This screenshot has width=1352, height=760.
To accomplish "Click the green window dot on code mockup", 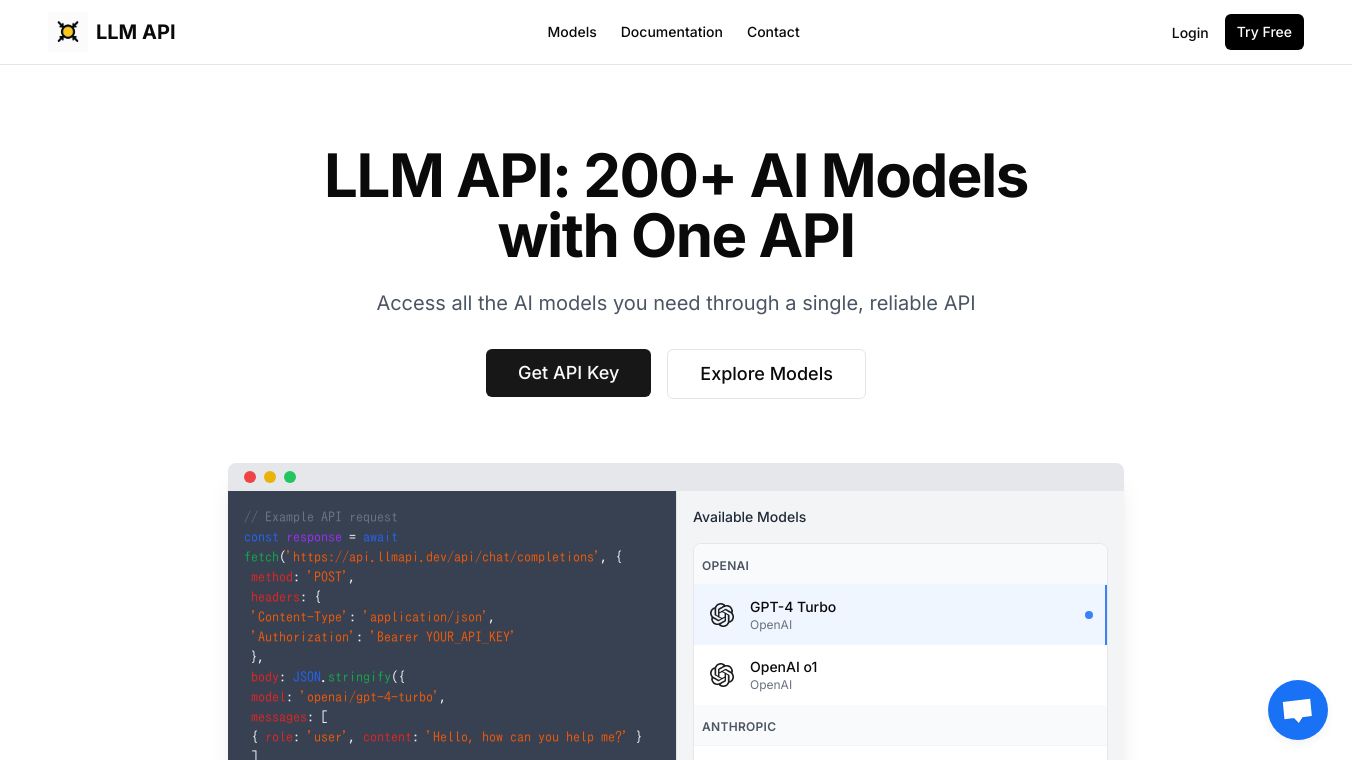I will 290,477.
